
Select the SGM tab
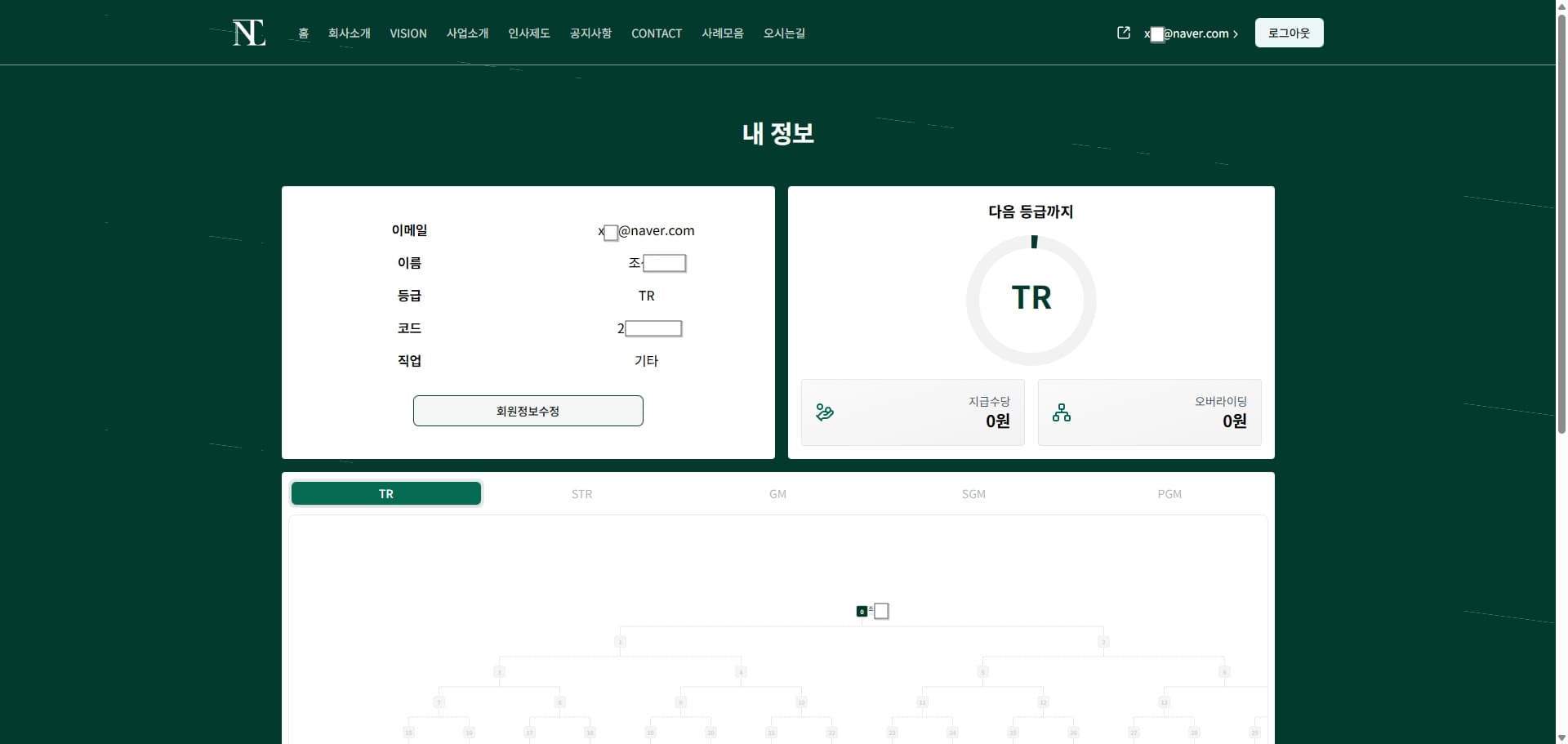[x=973, y=493]
